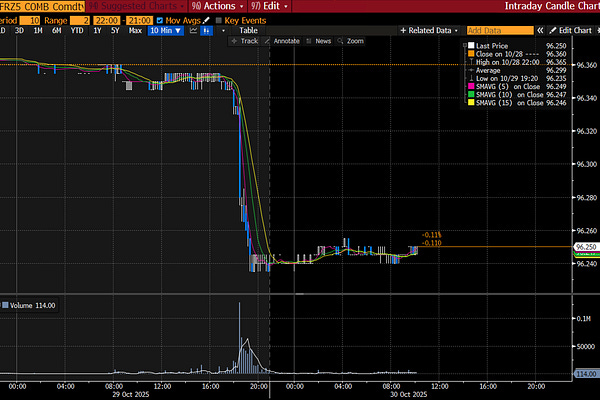This screenshot has width=600, height=400.
Task: Click the SMAVG (15) on Close legend text
Action: [509, 103]
